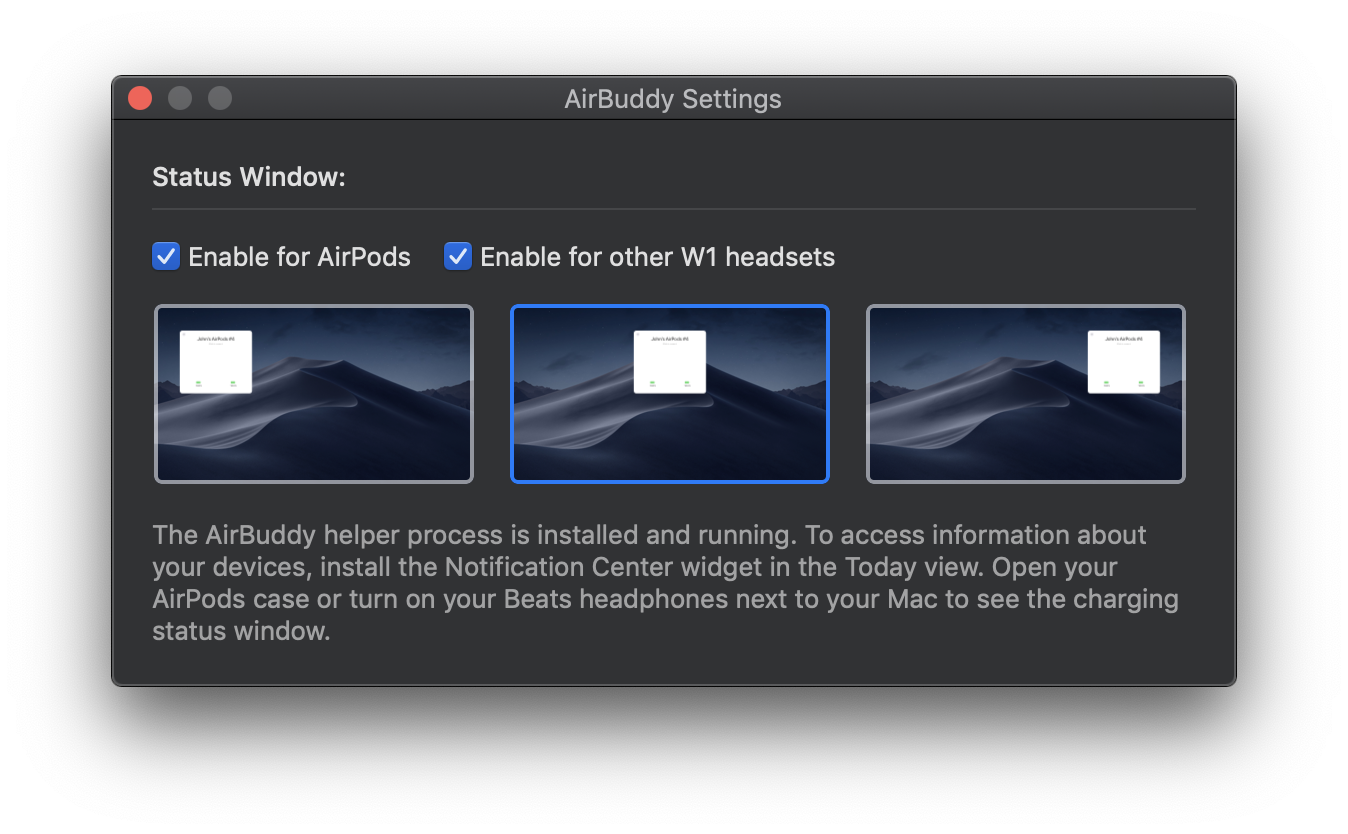Click the left battery icon in the left preview popup

click(x=198, y=382)
